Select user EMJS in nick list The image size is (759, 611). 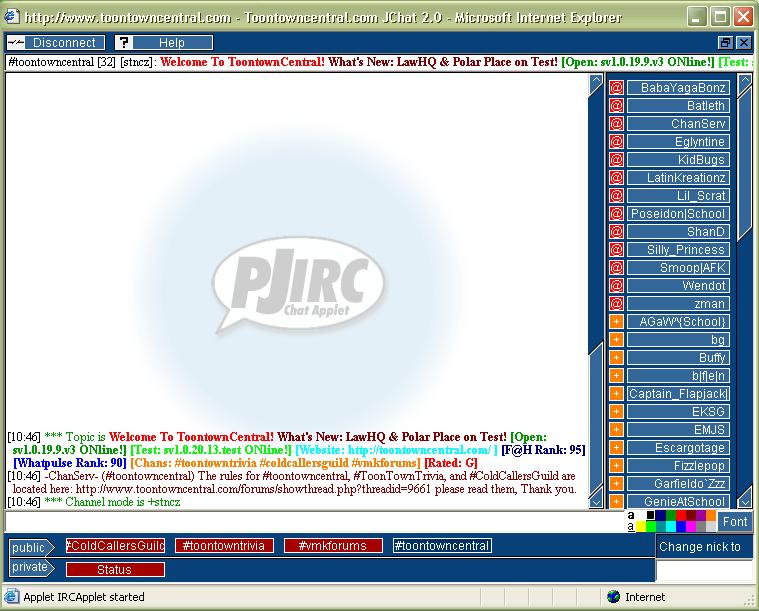[678, 429]
